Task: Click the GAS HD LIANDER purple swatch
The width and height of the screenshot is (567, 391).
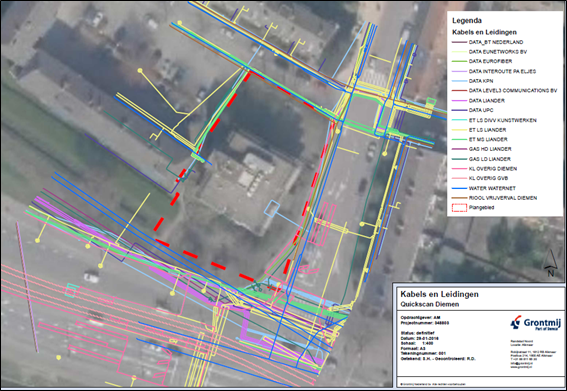Action: (459, 149)
